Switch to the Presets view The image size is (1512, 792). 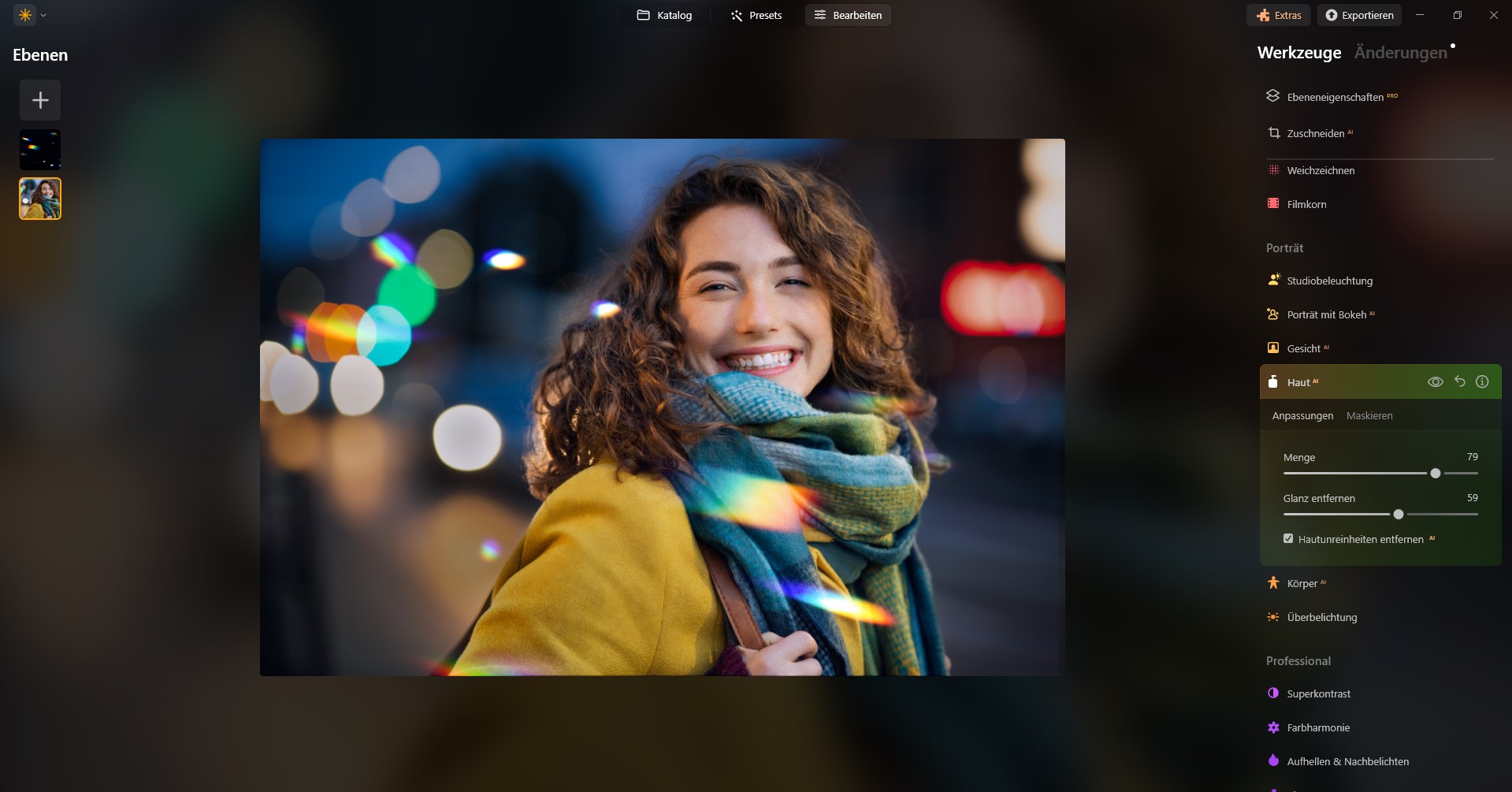coord(756,15)
